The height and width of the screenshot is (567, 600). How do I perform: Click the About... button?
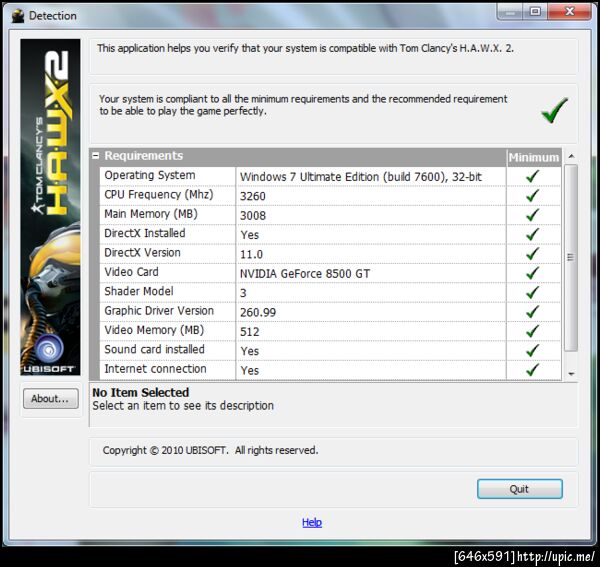click(x=51, y=399)
